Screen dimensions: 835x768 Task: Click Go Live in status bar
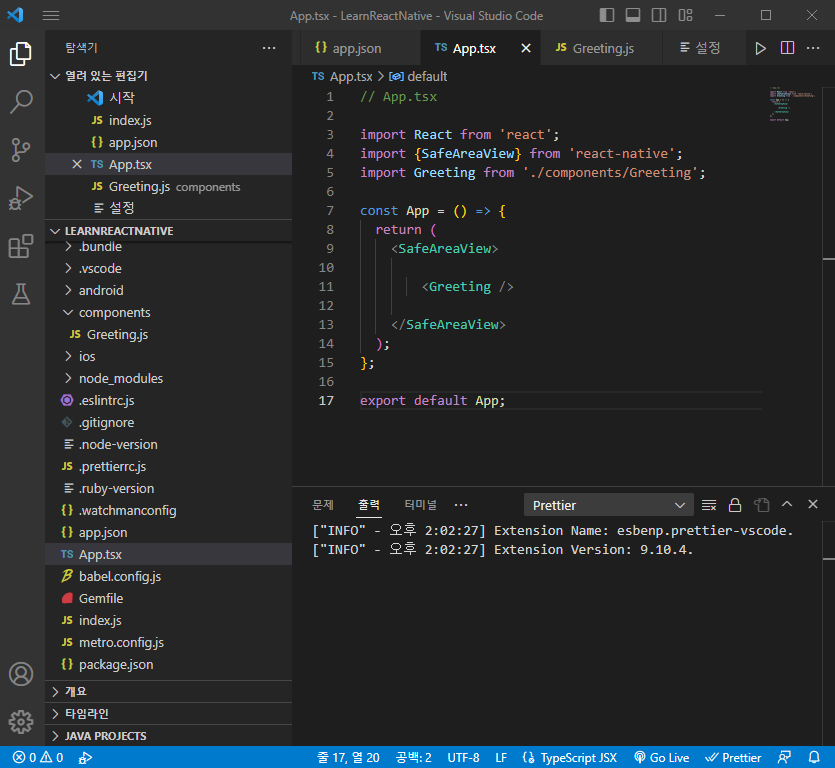(661, 757)
